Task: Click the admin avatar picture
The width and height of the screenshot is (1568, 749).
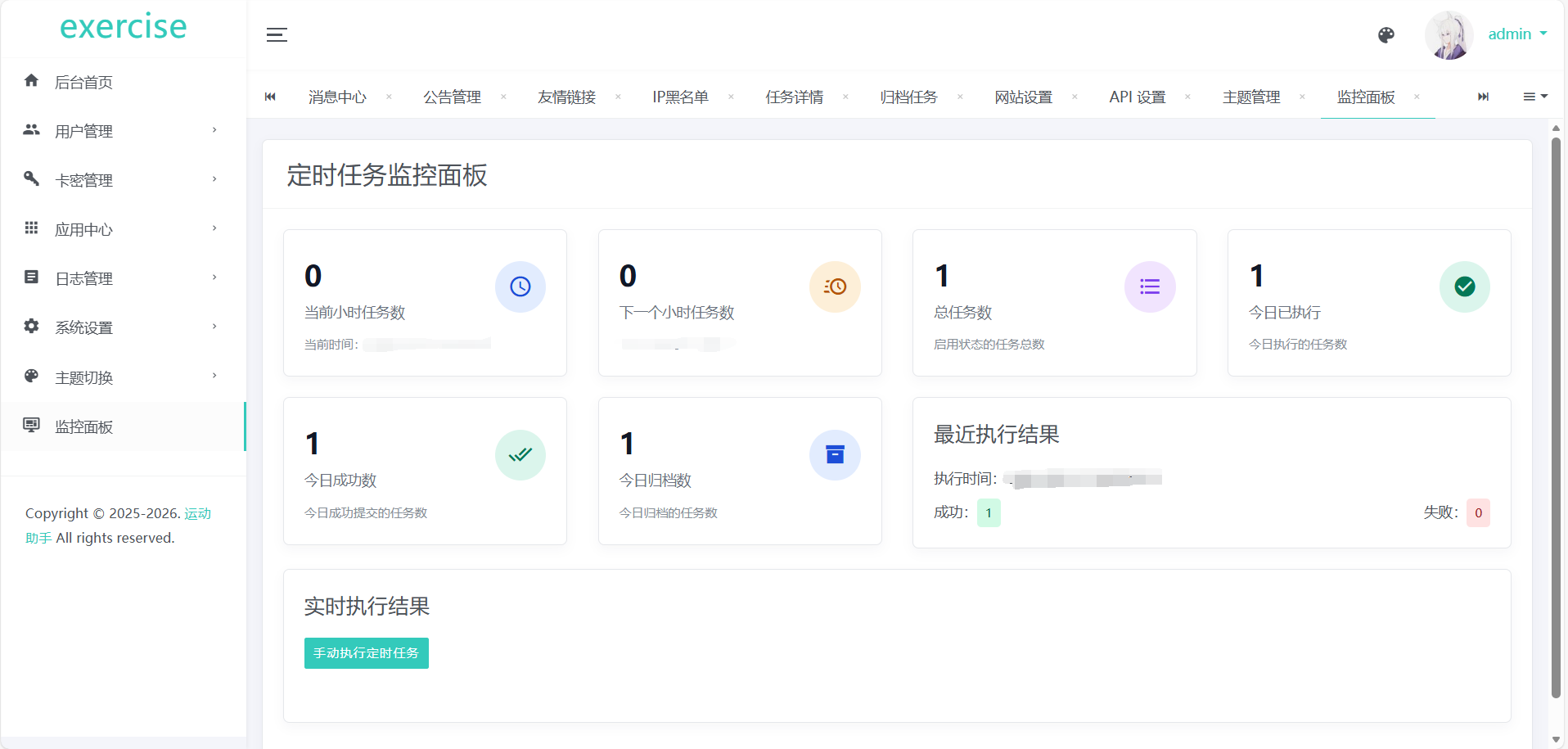Action: pyautogui.click(x=1448, y=35)
